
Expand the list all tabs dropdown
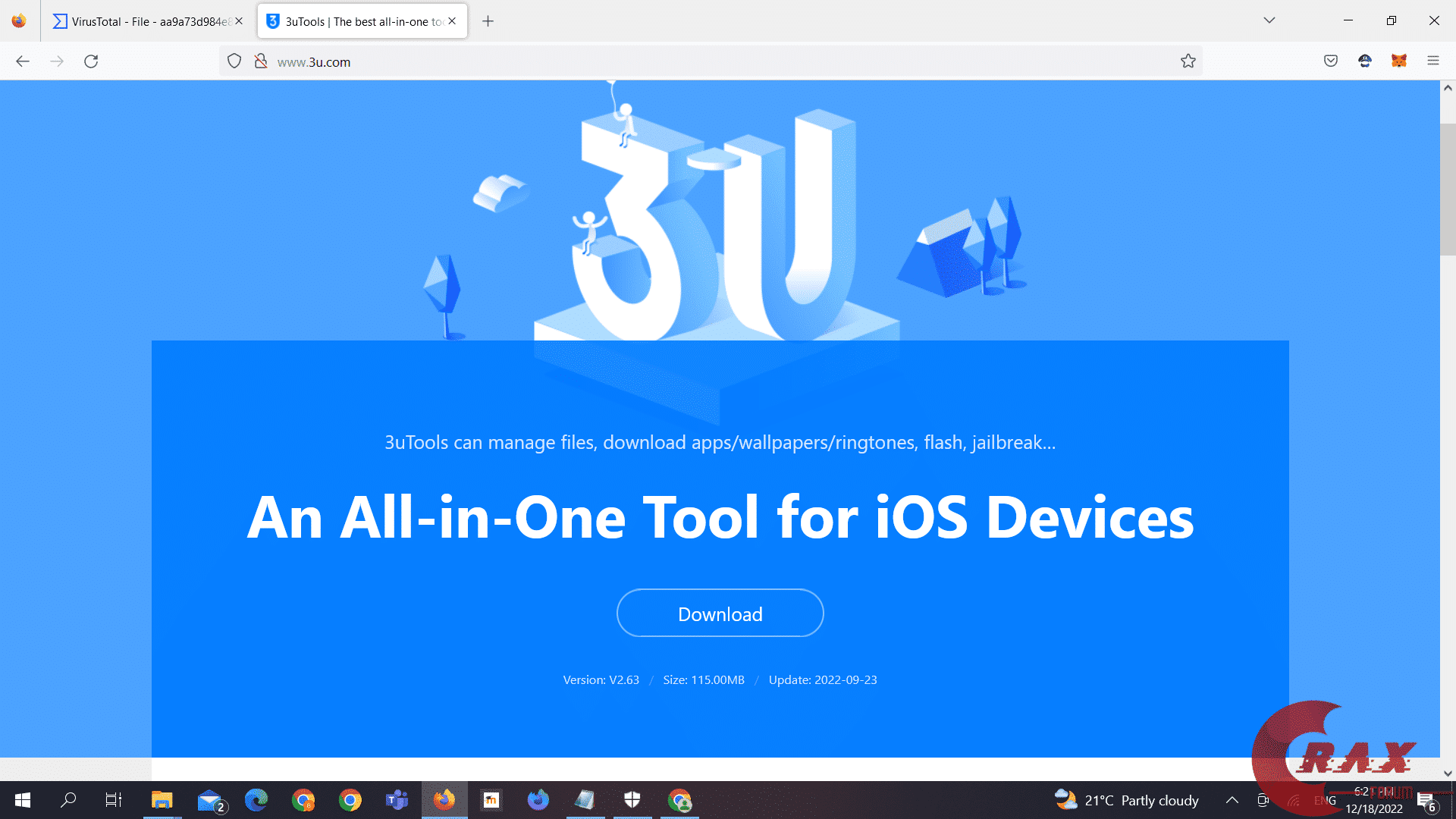[1269, 20]
